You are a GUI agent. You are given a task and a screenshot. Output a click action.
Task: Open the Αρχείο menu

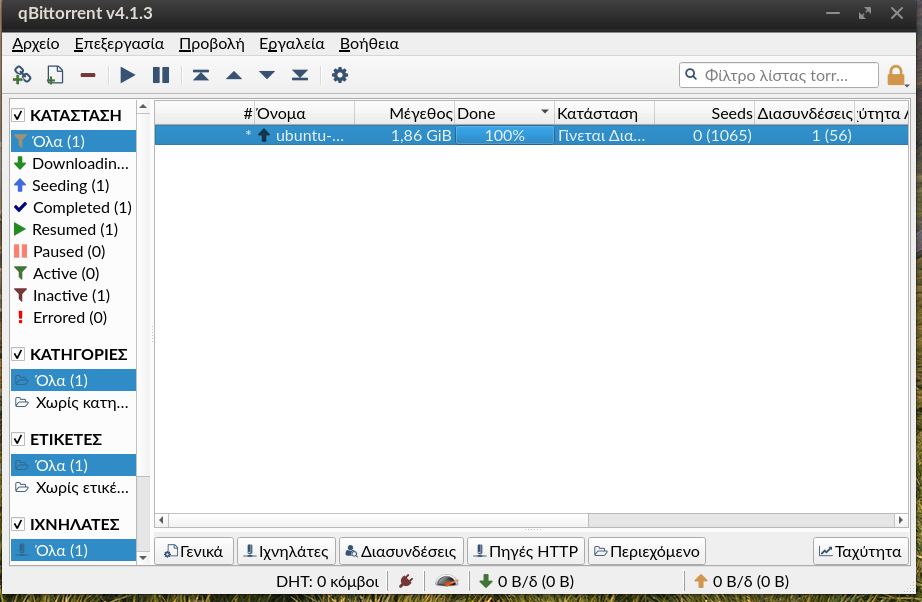[x=36, y=44]
